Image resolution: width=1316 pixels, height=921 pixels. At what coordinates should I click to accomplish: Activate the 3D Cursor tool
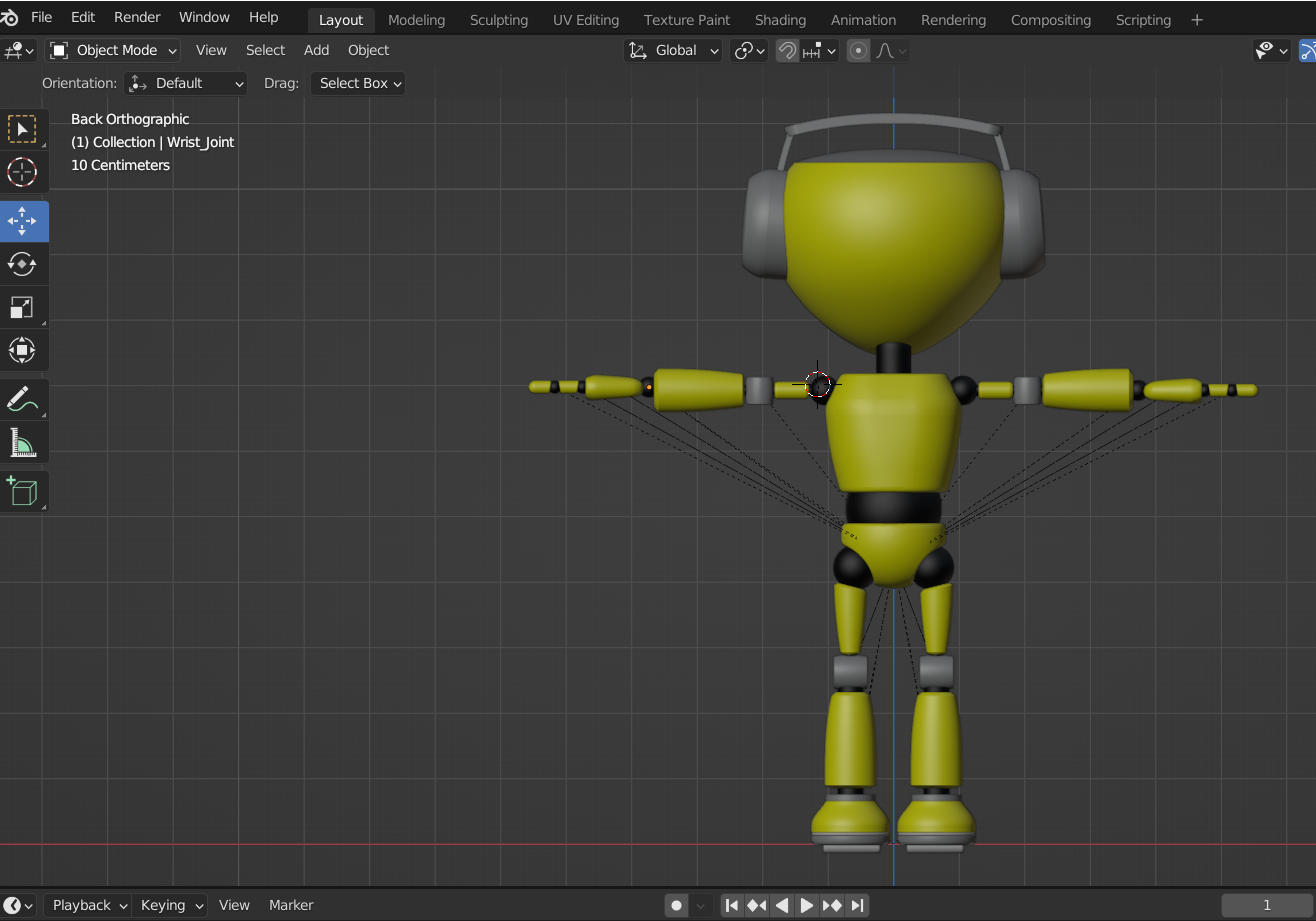(x=22, y=172)
